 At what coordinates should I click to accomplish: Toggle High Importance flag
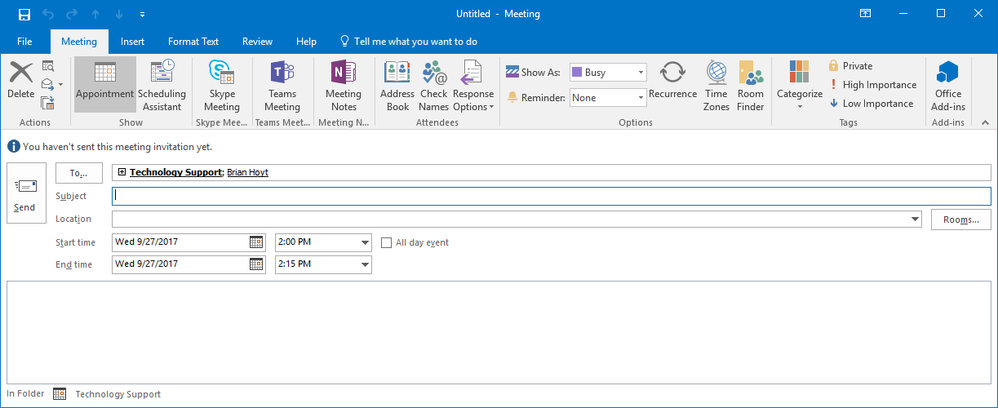pyautogui.click(x=872, y=85)
